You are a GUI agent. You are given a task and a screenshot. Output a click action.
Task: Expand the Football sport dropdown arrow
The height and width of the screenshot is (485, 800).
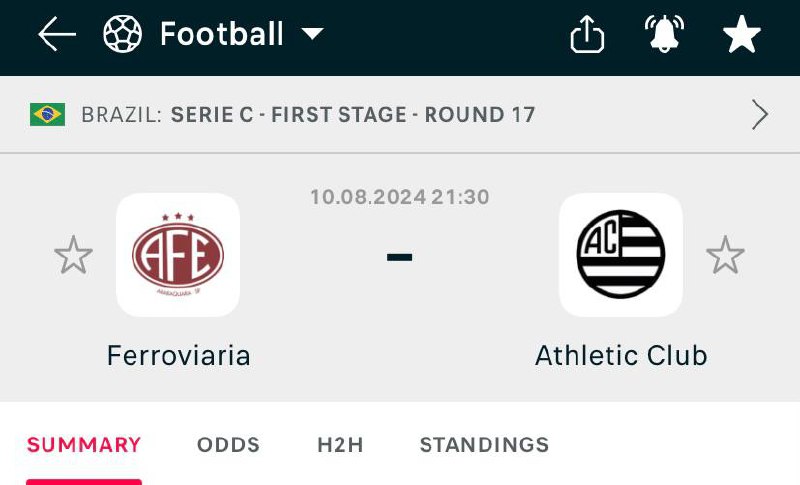coord(312,35)
